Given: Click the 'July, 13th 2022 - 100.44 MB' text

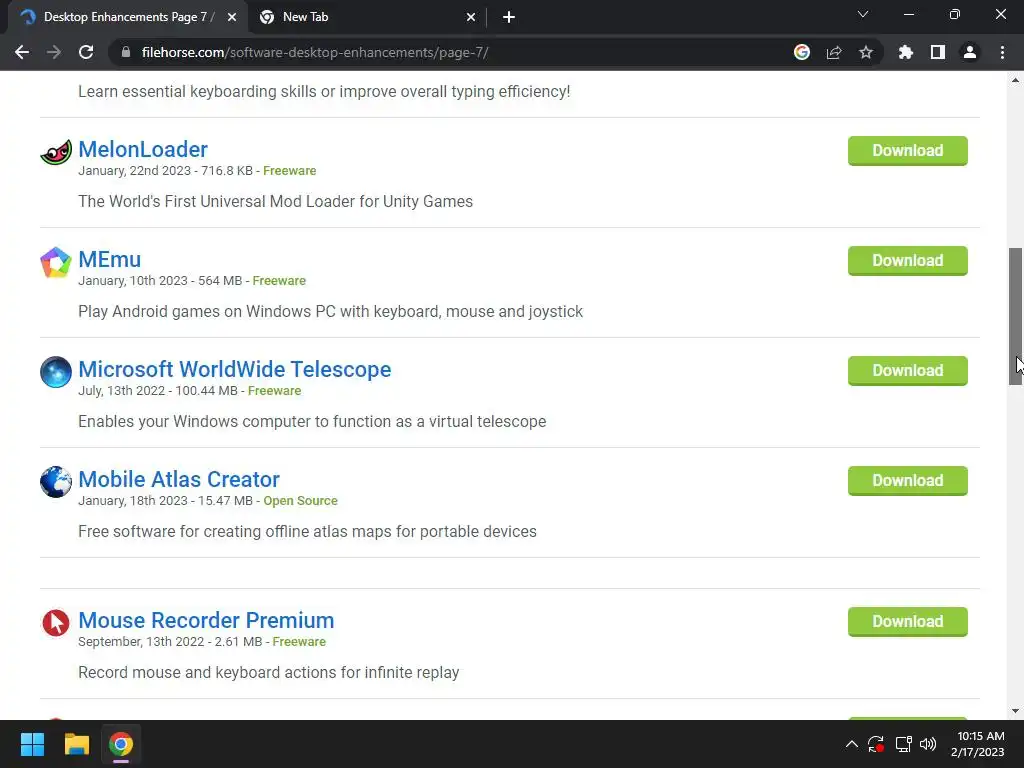Looking at the screenshot, I should click(x=158, y=391).
